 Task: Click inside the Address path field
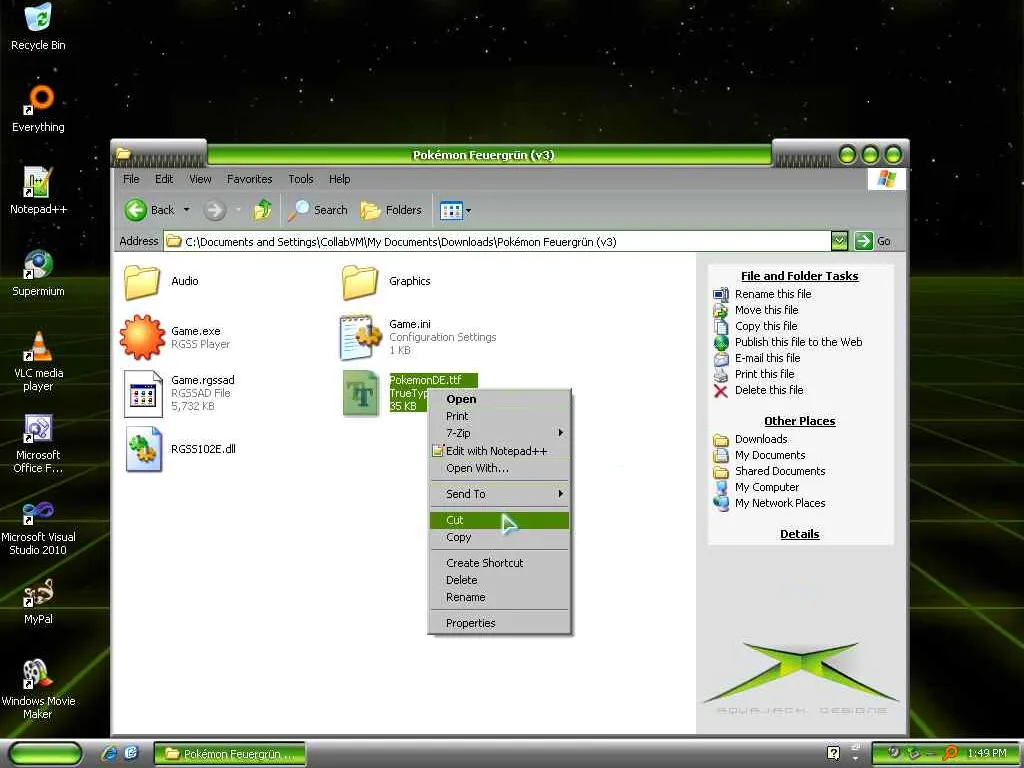pyautogui.click(x=496, y=241)
